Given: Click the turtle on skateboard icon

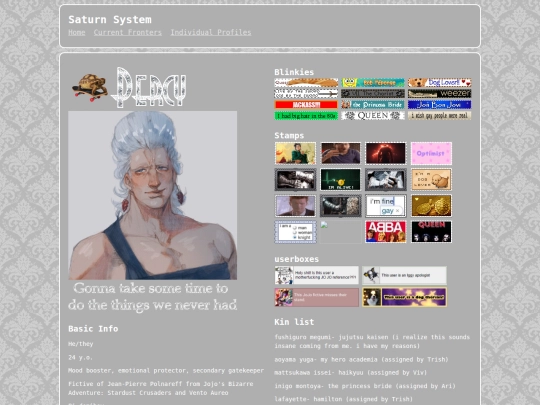Looking at the screenshot, I should click(90, 87).
